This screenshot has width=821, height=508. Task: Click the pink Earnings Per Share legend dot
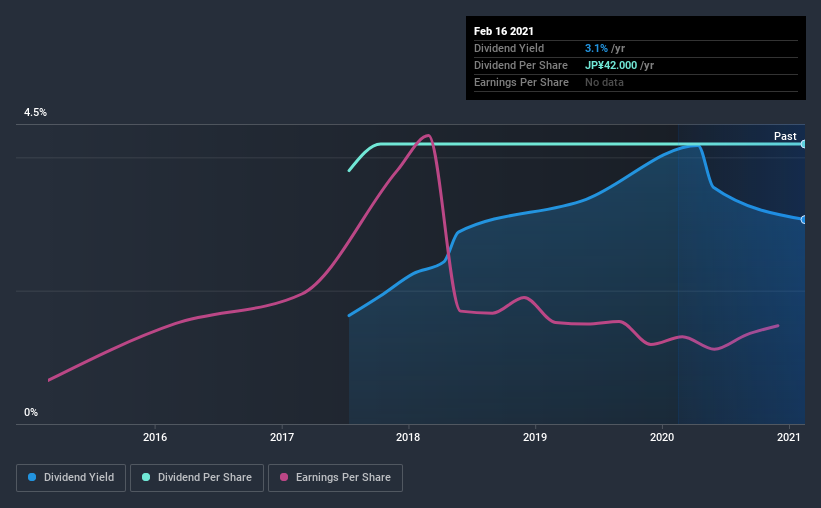[284, 477]
